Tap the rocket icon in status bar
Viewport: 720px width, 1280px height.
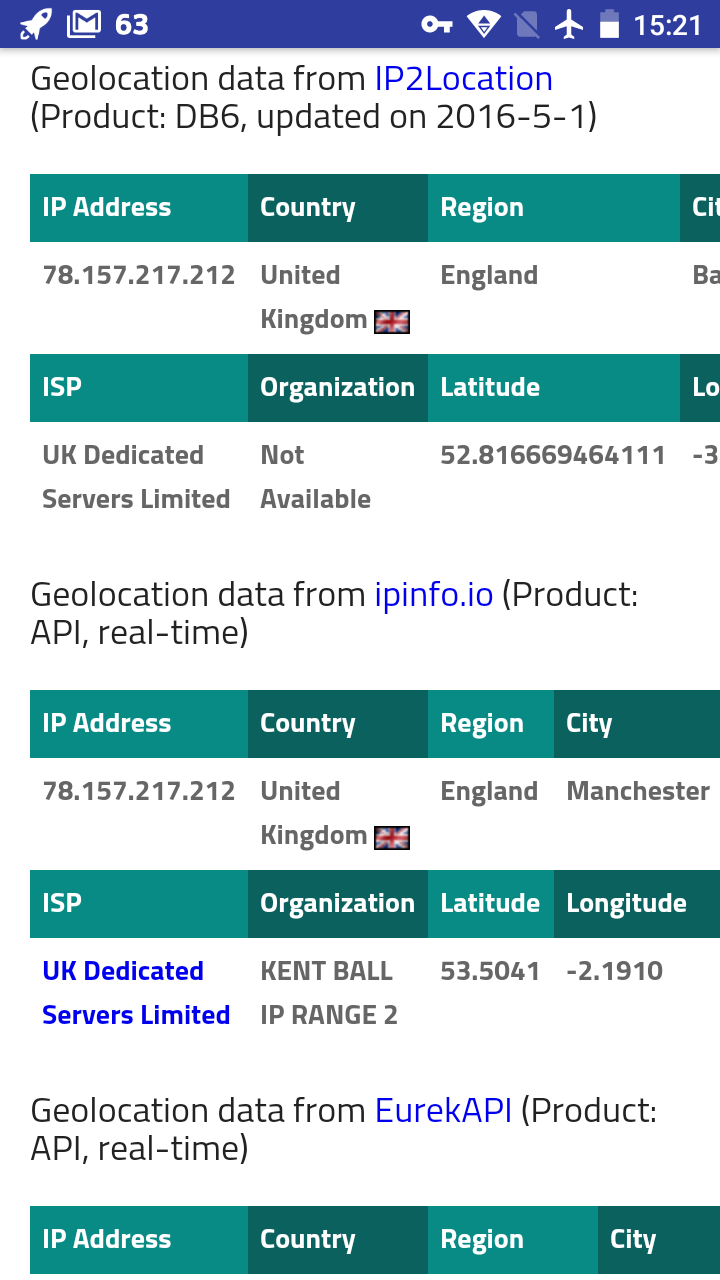(36, 24)
